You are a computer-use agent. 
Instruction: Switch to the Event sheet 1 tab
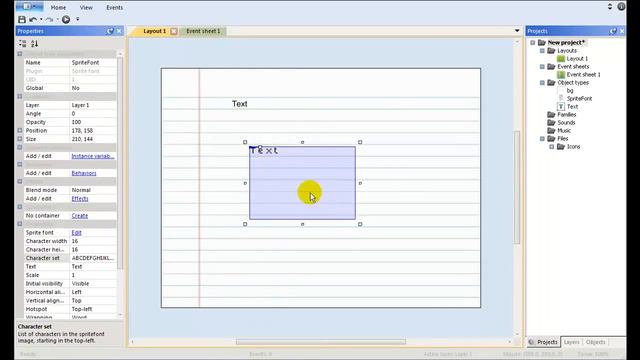click(x=203, y=31)
